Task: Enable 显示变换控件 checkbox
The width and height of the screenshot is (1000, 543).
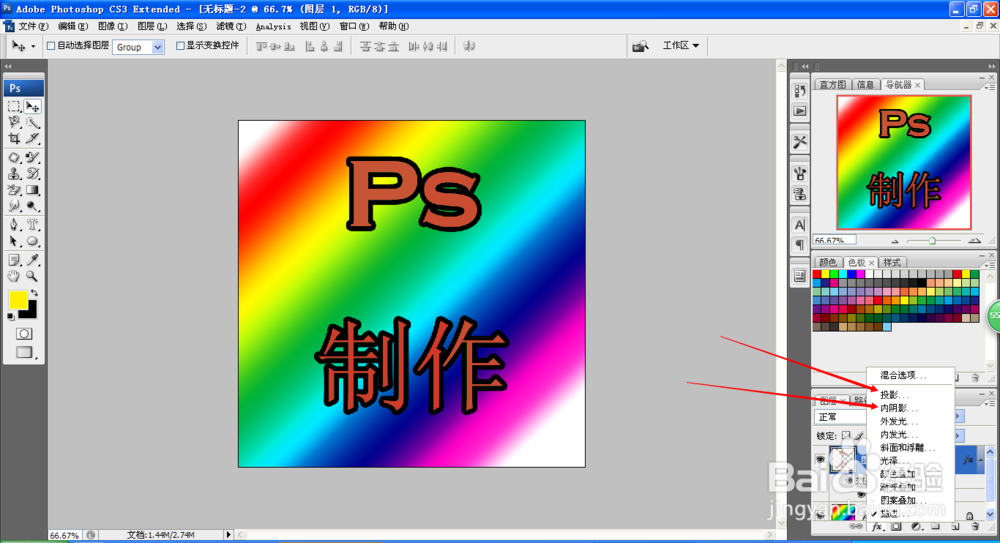Action: click(x=180, y=46)
